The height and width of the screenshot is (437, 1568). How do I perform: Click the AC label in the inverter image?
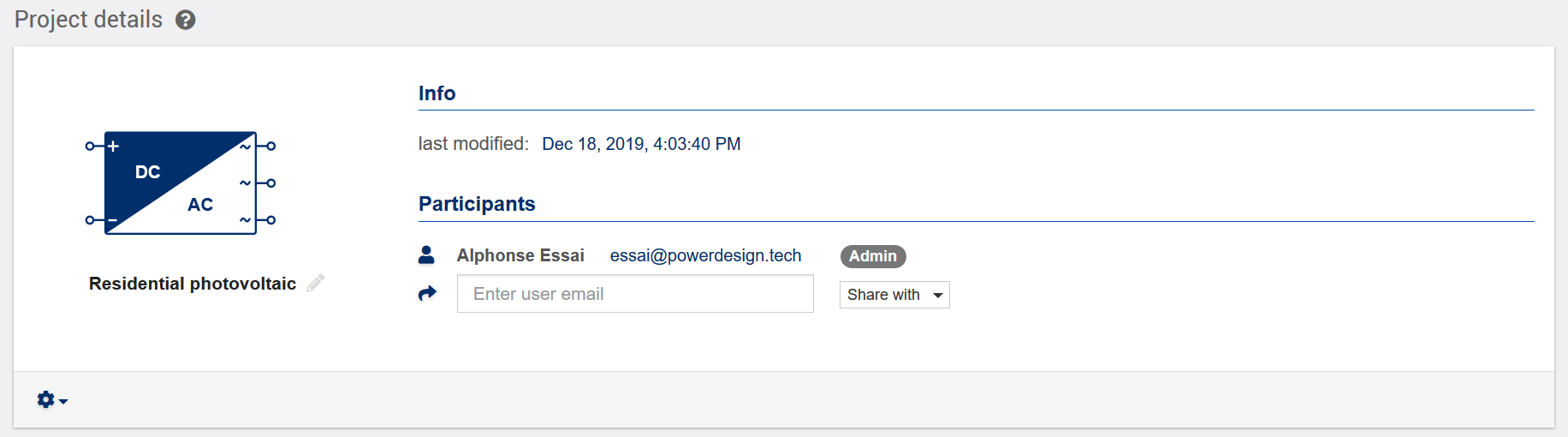[200, 205]
